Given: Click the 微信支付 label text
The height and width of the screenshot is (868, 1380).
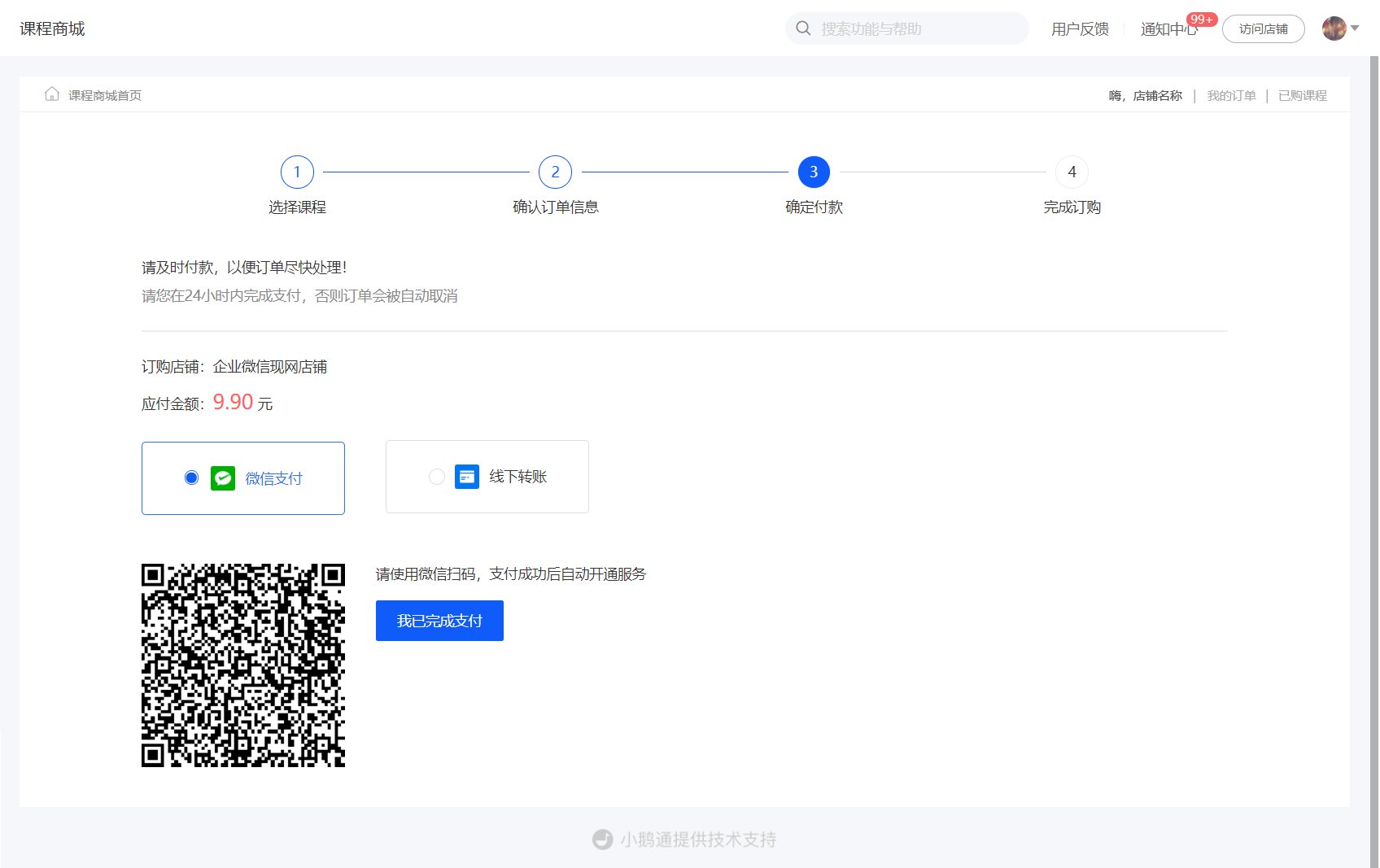Looking at the screenshot, I should pyautogui.click(x=273, y=478).
